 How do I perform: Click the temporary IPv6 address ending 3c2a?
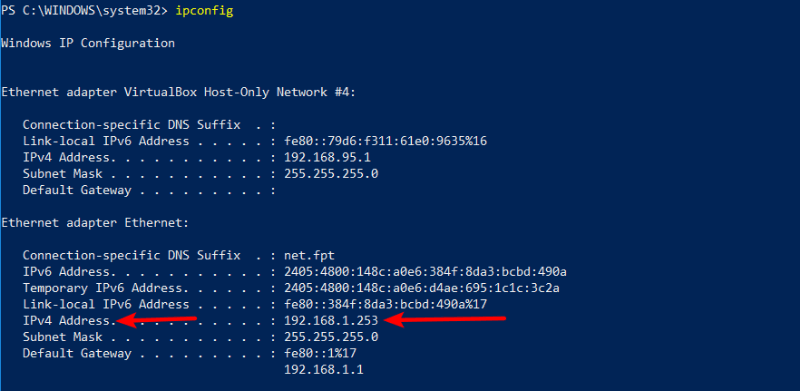pos(422,288)
